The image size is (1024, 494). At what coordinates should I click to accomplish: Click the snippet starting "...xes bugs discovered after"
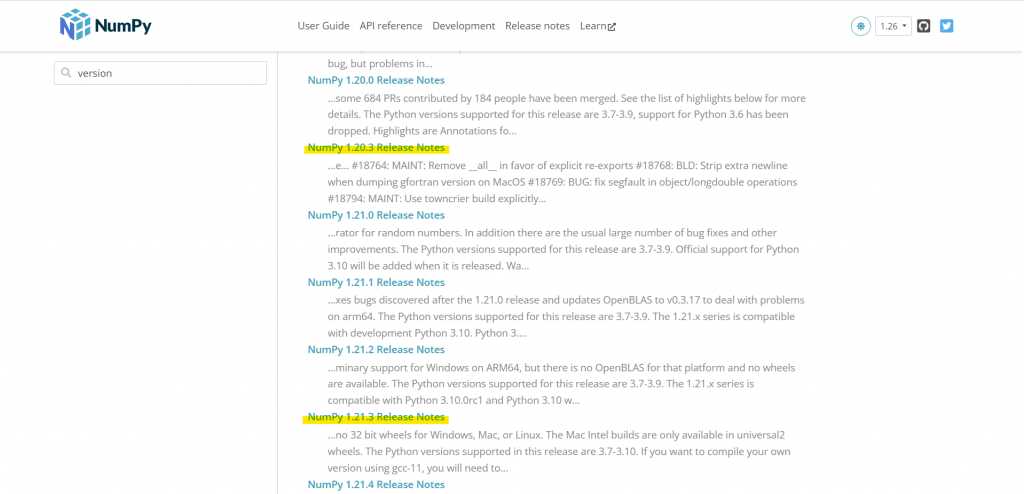click(x=566, y=316)
